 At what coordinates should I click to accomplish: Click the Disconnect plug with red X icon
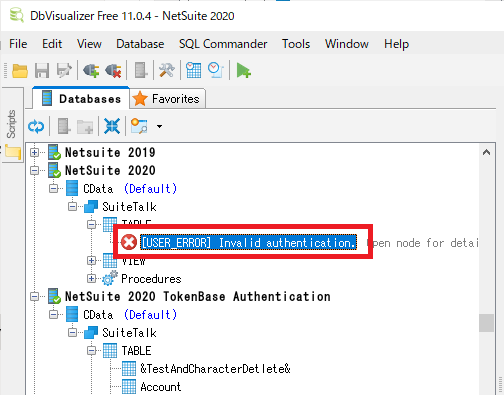113,71
